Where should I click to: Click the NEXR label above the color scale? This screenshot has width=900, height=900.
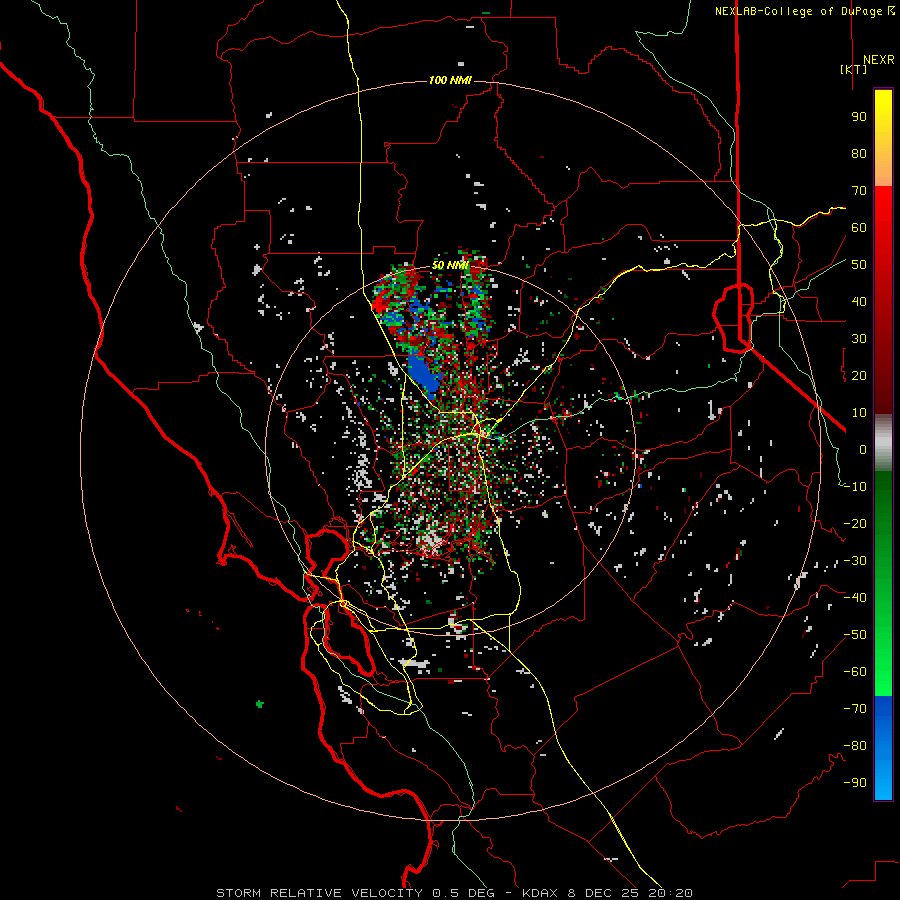pyautogui.click(x=878, y=60)
